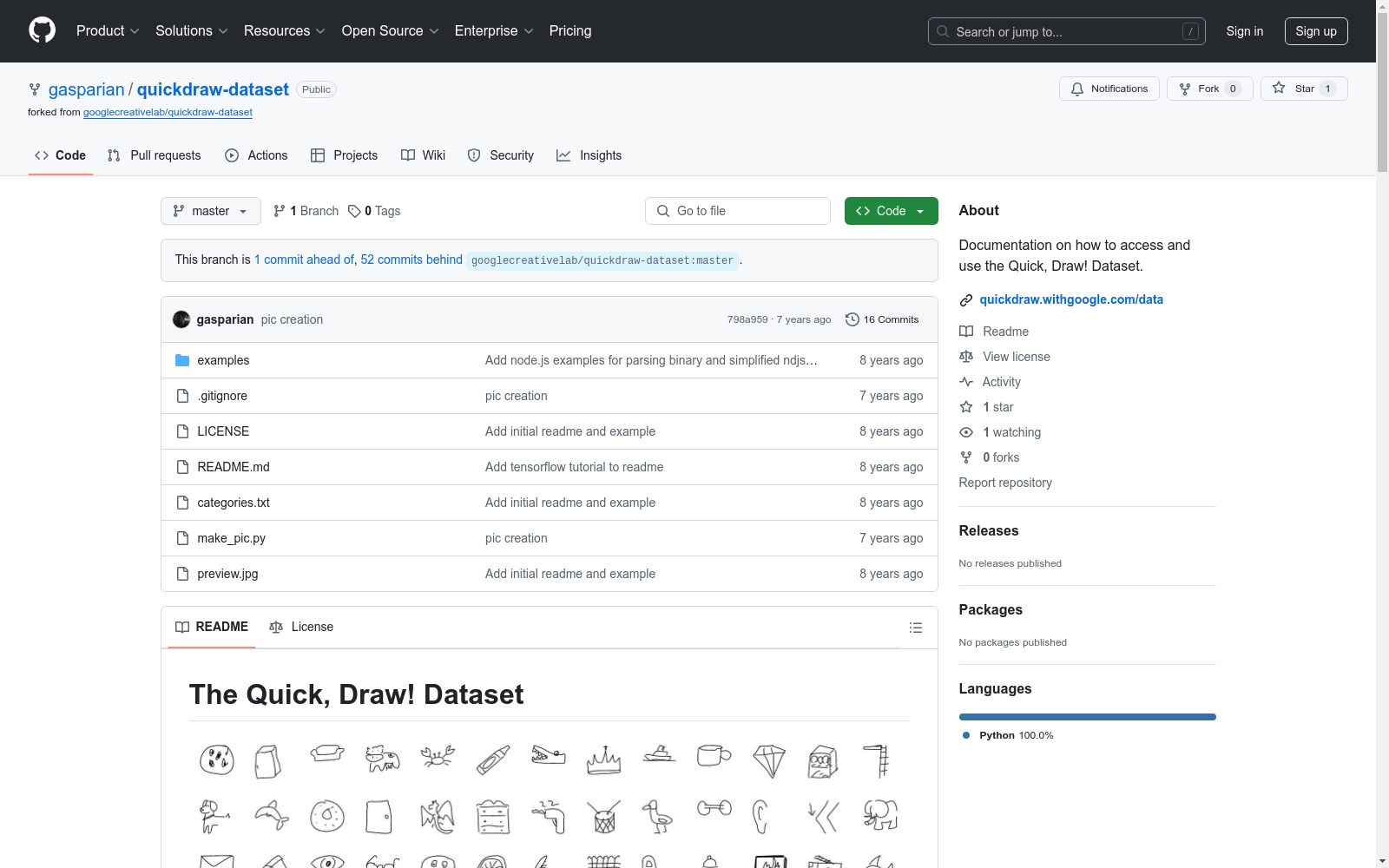Click the branch icon beside 1 Branch

(x=280, y=211)
